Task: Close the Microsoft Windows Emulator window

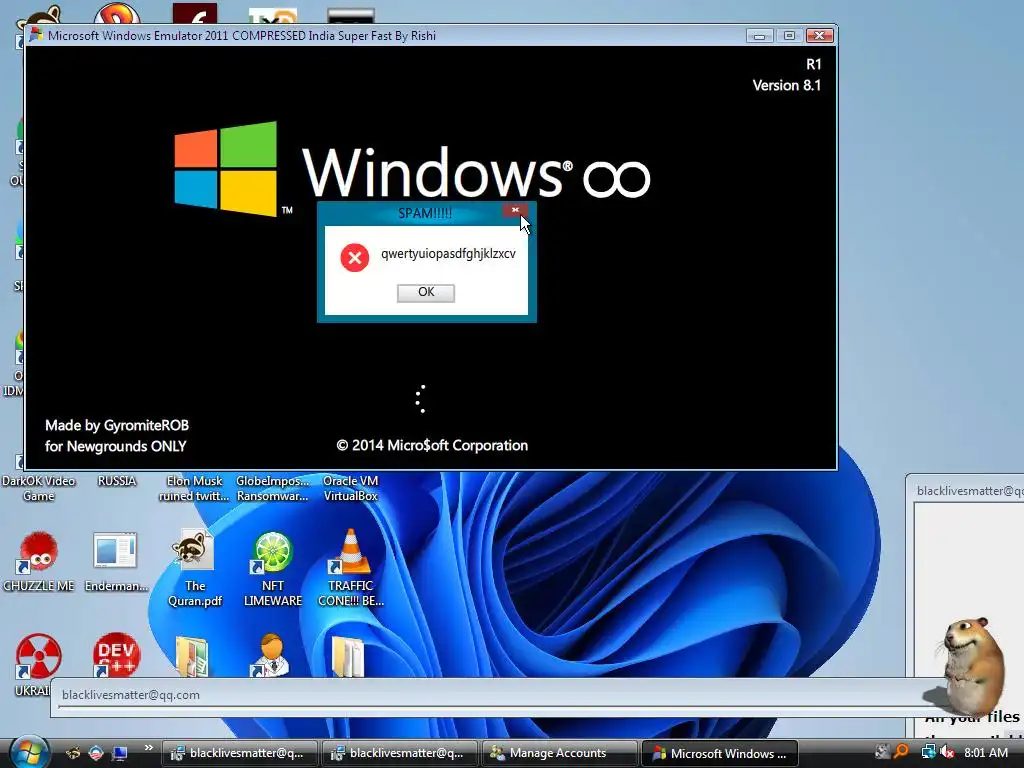Action: (820, 36)
